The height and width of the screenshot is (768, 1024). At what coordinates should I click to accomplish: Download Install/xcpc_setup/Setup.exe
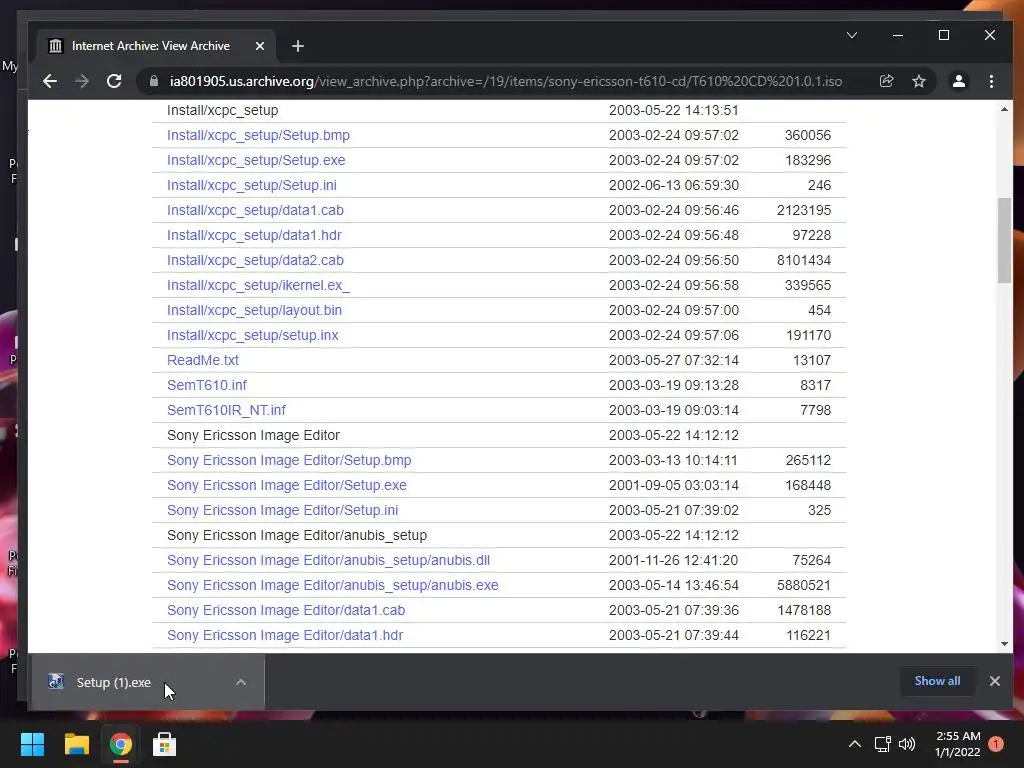[256, 160]
